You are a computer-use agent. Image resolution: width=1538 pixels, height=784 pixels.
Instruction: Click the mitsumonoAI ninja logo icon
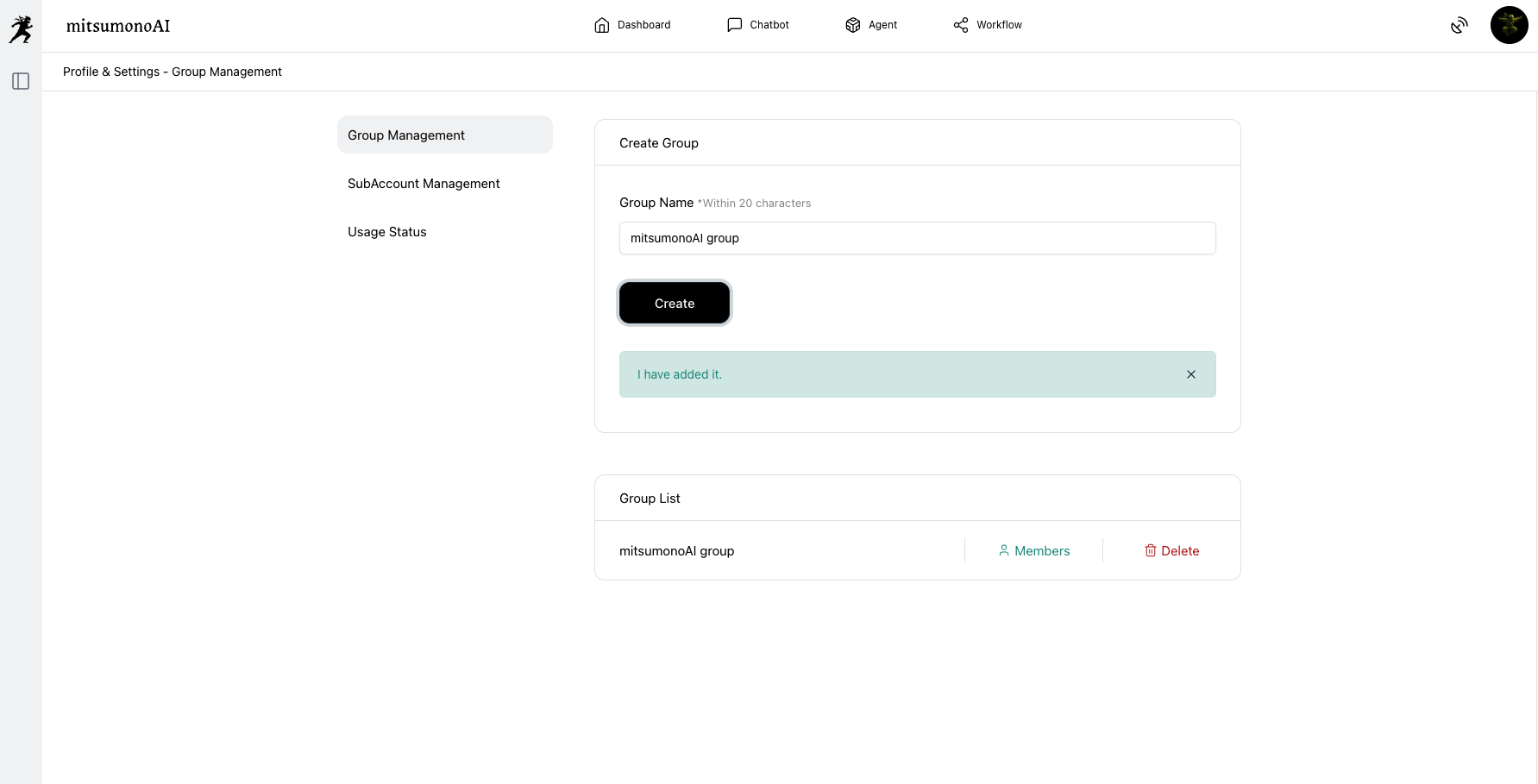click(21, 28)
